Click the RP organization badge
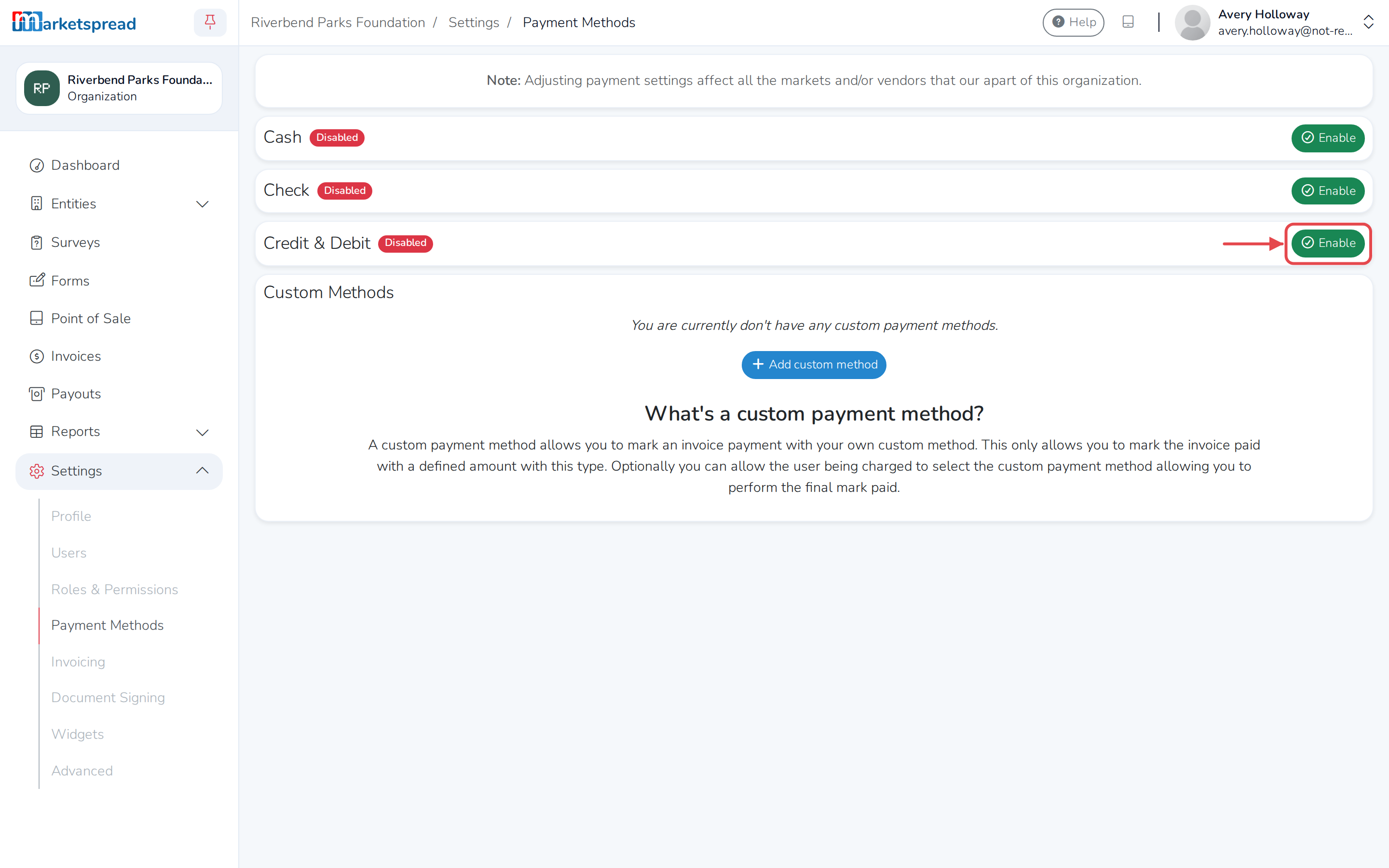Image resolution: width=1389 pixels, height=868 pixels. click(x=41, y=88)
